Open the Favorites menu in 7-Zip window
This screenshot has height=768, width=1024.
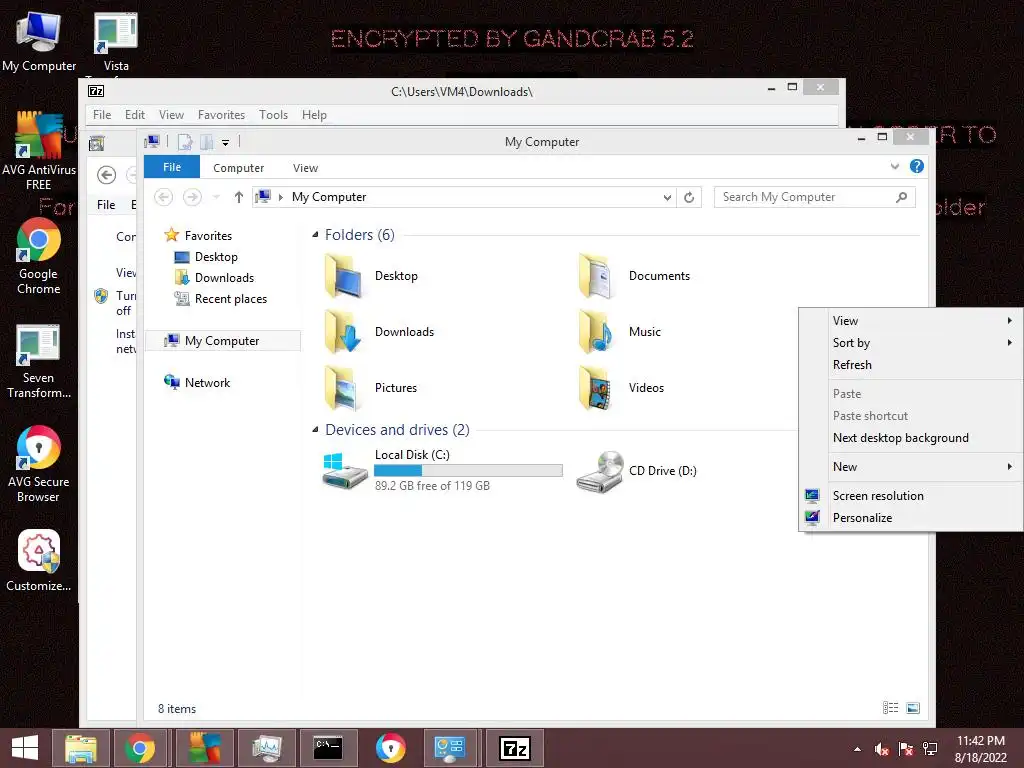[x=221, y=115]
